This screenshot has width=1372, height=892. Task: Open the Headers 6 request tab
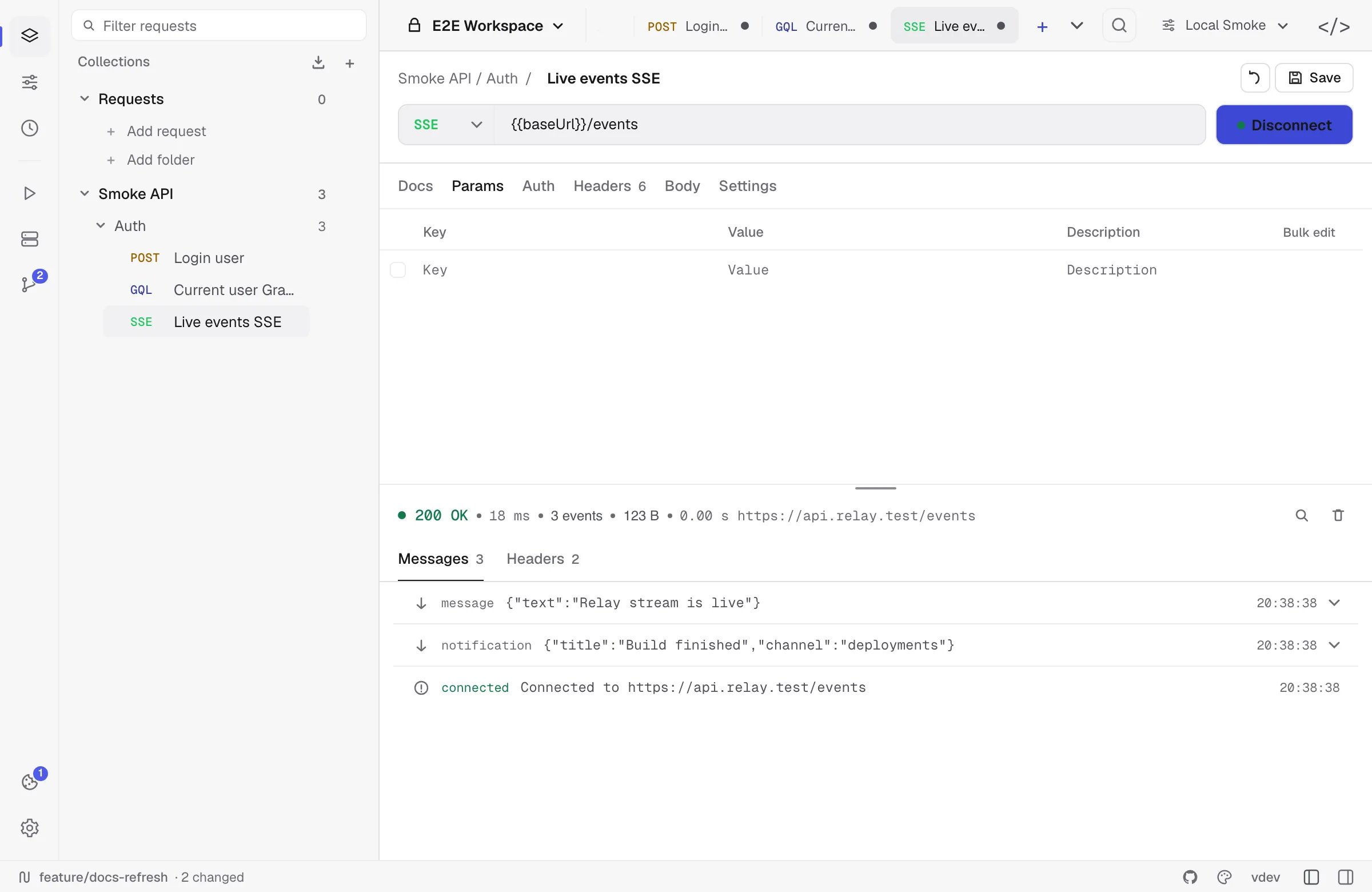click(609, 186)
